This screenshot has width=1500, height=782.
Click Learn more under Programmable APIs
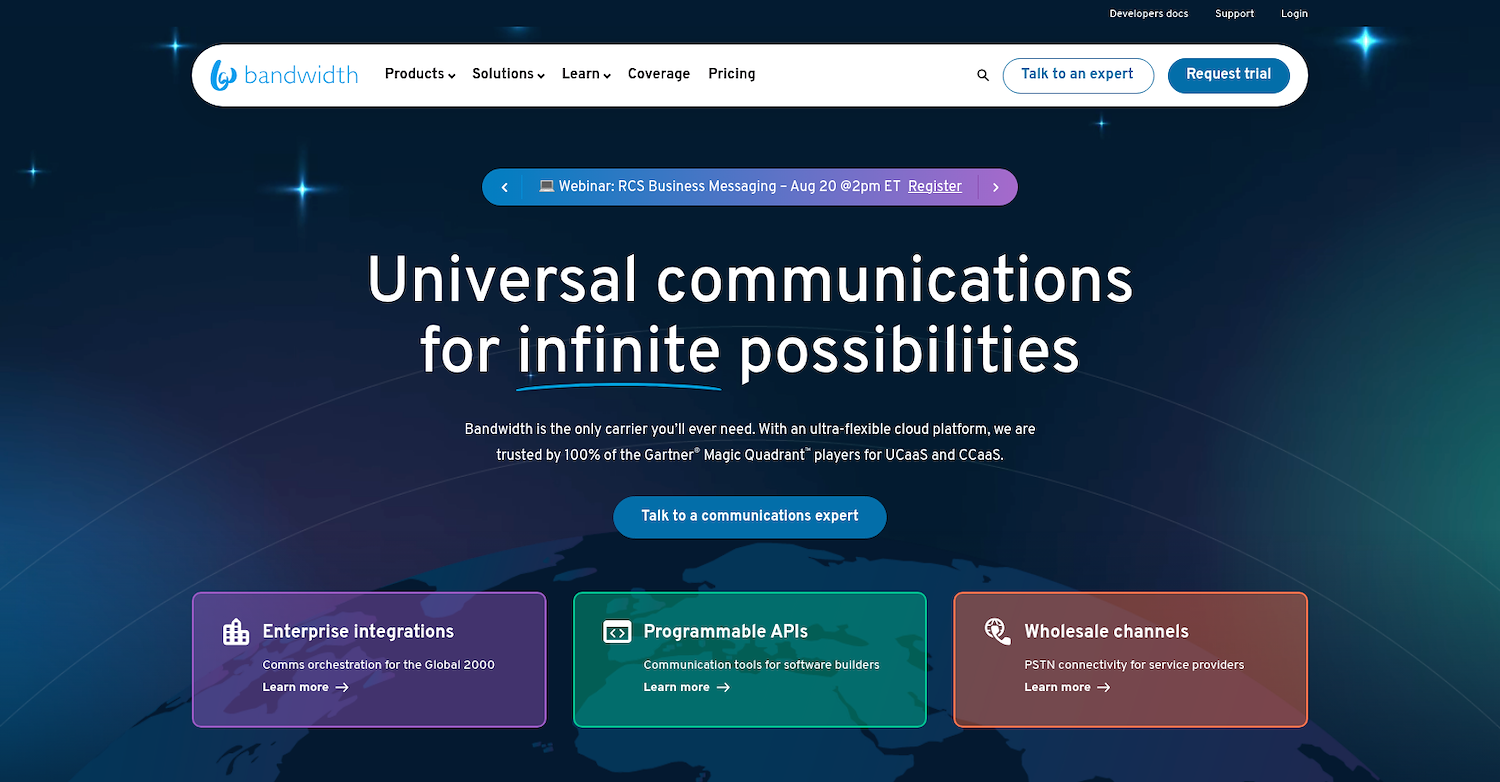point(677,688)
